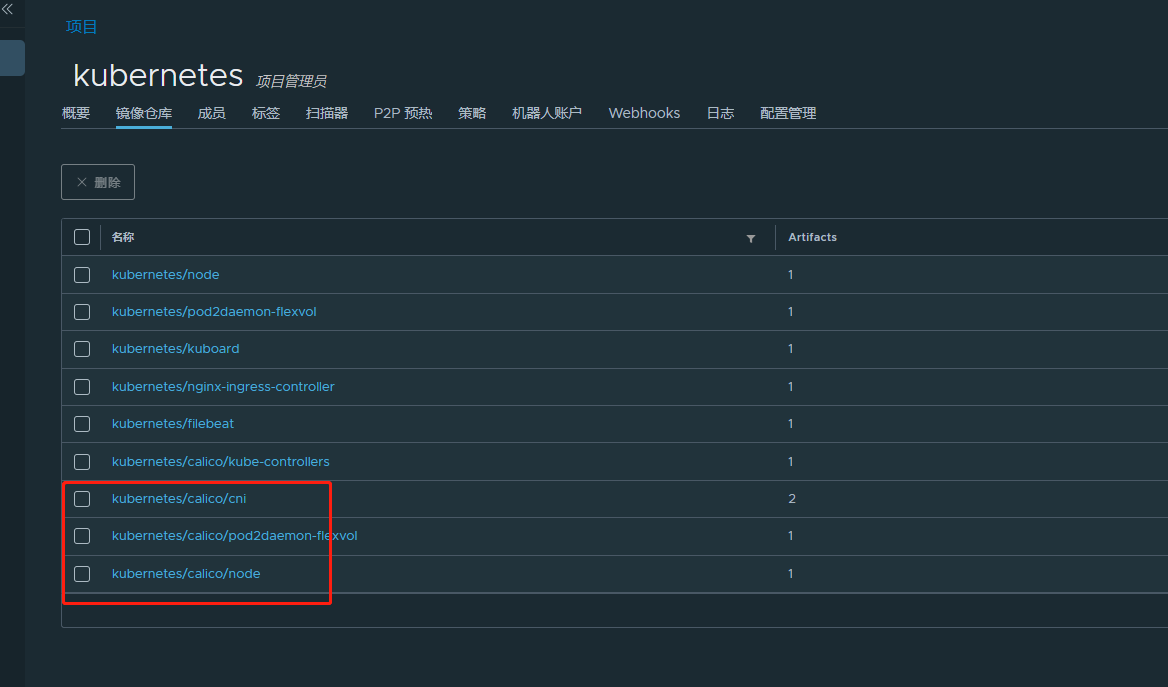
Task: Open kubernetes/calico/kube-controllers repository
Action: point(220,461)
